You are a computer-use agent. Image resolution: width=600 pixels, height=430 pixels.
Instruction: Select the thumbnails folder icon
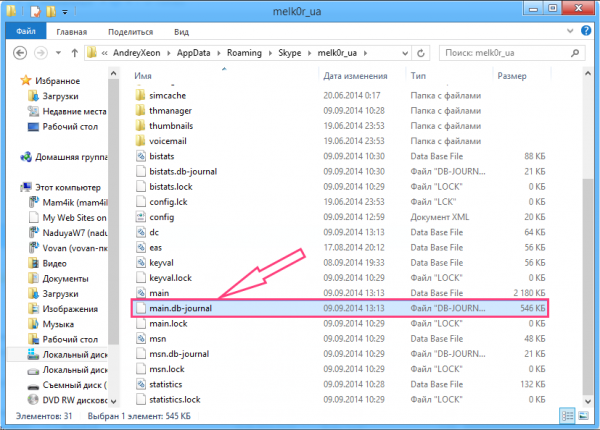[x=141, y=125]
